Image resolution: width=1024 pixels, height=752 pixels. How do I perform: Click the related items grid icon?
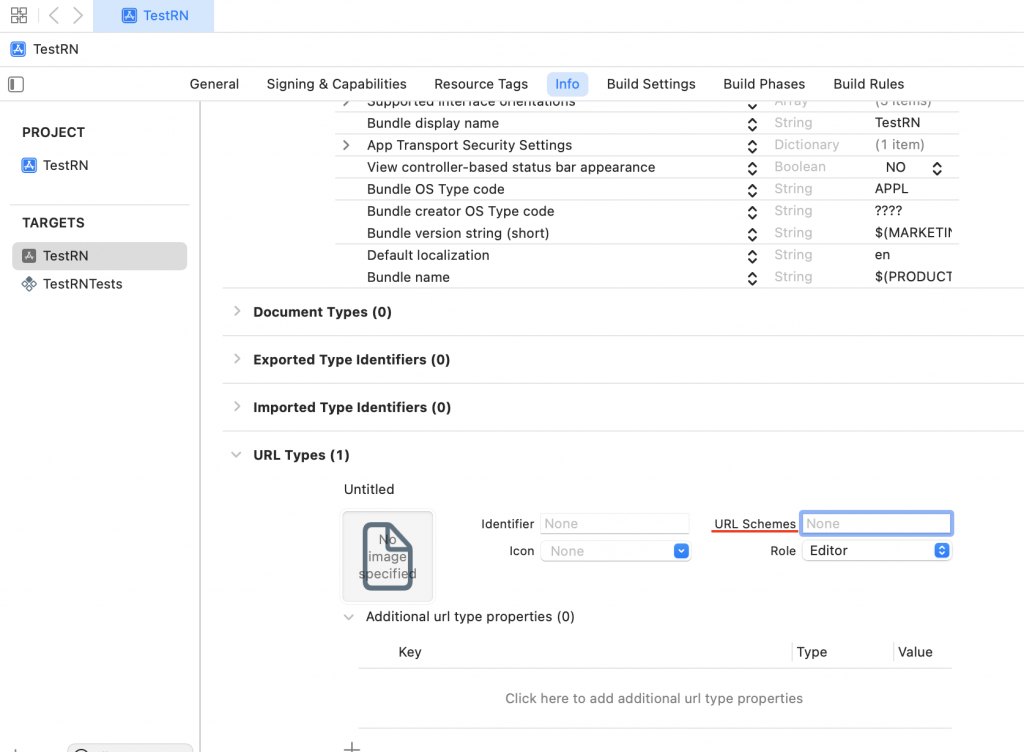click(19, 15)
